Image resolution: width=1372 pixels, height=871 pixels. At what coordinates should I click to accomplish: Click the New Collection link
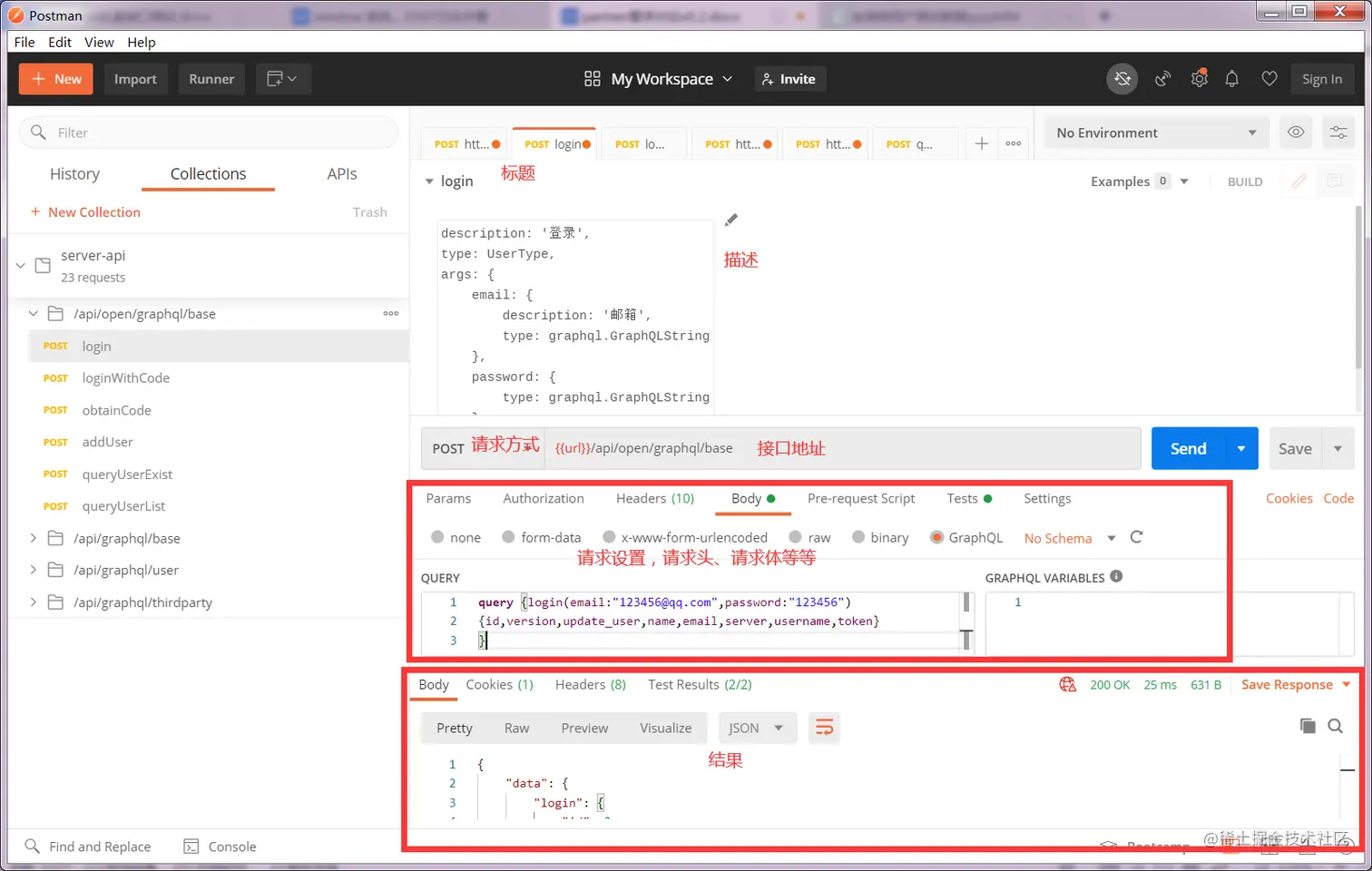point(85,211)
